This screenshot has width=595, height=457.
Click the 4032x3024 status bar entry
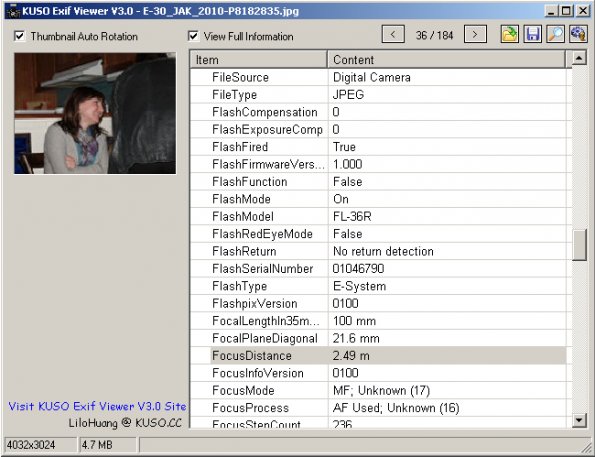pyautogui.click(x=40, y=445)
